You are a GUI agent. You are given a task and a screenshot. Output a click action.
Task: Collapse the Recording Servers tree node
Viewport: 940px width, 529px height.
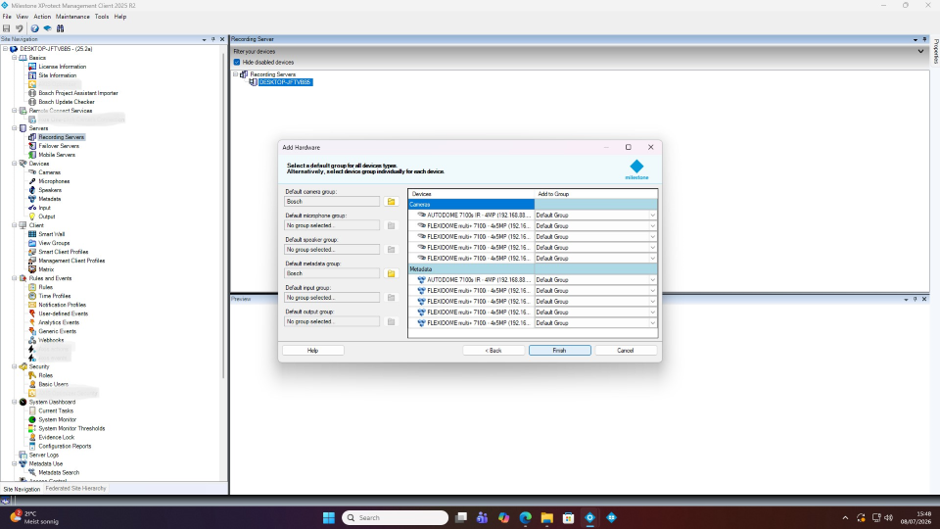(236, 74)
